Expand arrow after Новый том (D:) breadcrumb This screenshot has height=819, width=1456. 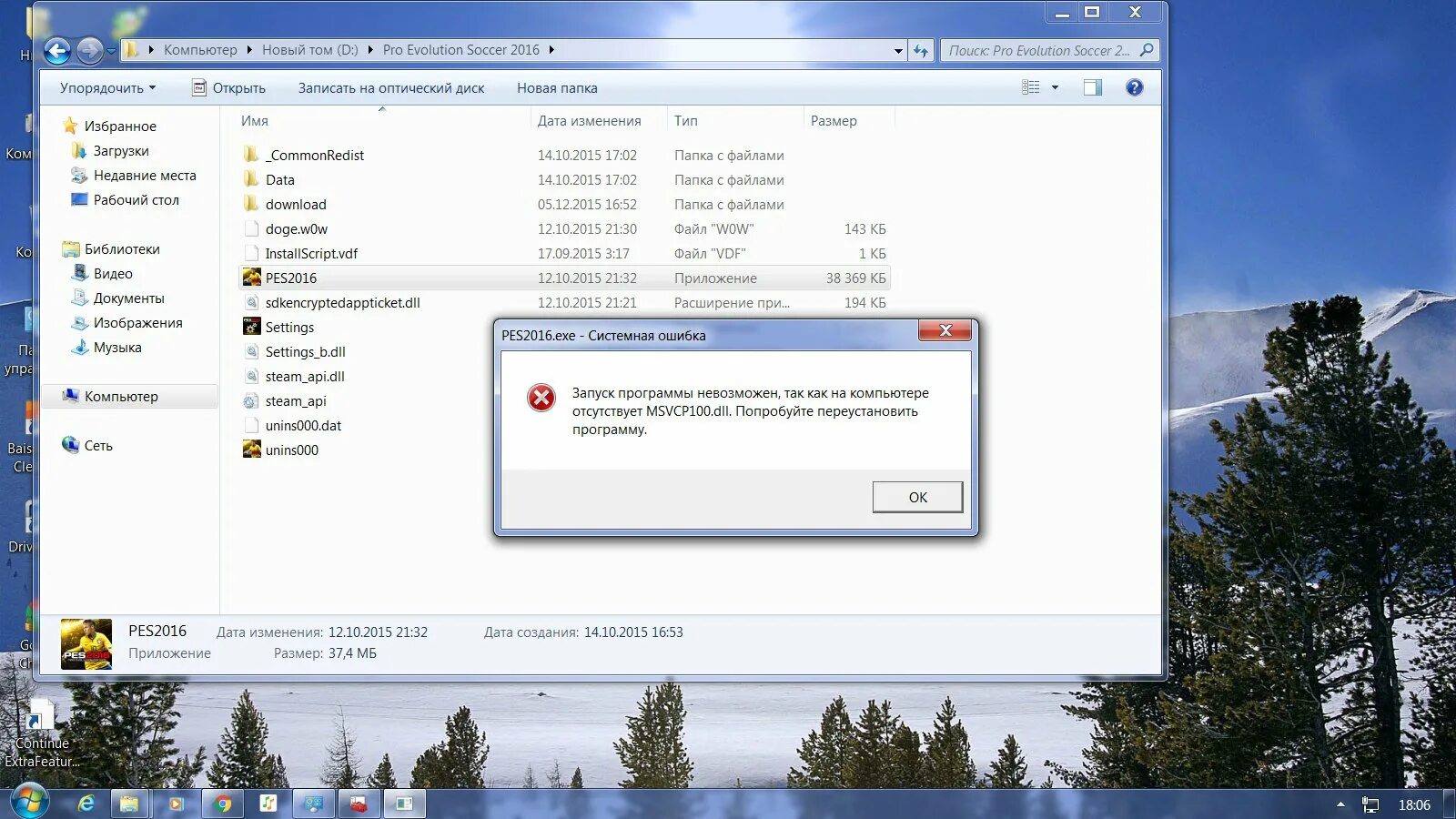pos(370,50)
